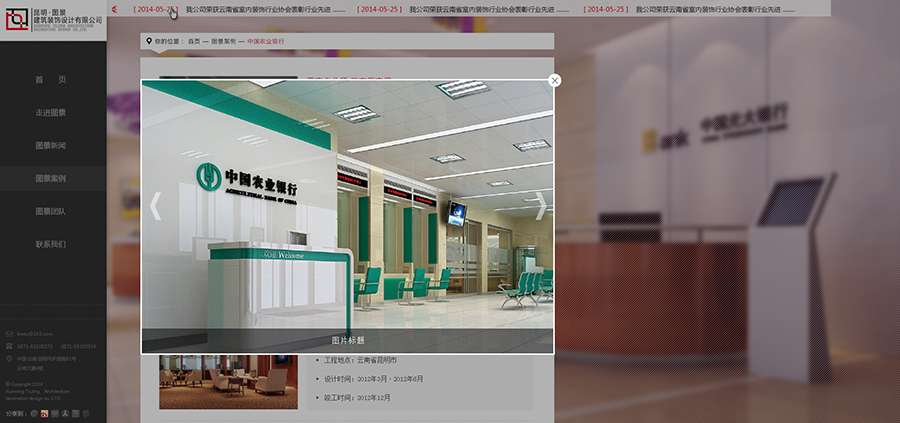Go to 首页 in sidebar menu

(x=51, y=80)
